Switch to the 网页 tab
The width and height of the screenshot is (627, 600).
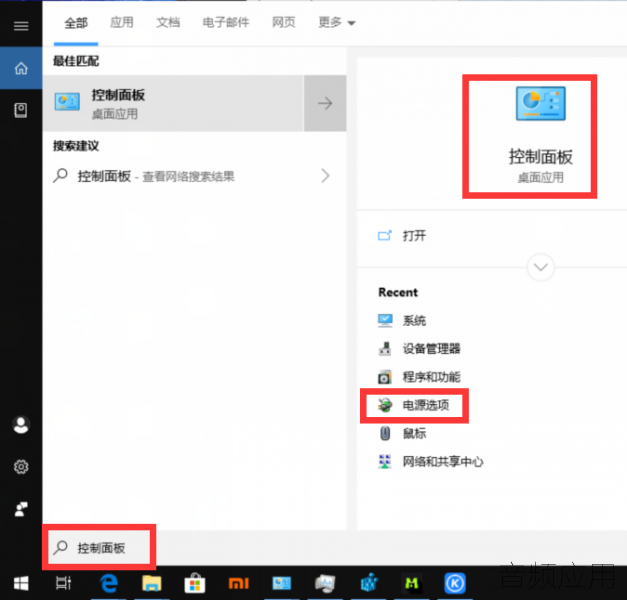(x=284, y=22)
